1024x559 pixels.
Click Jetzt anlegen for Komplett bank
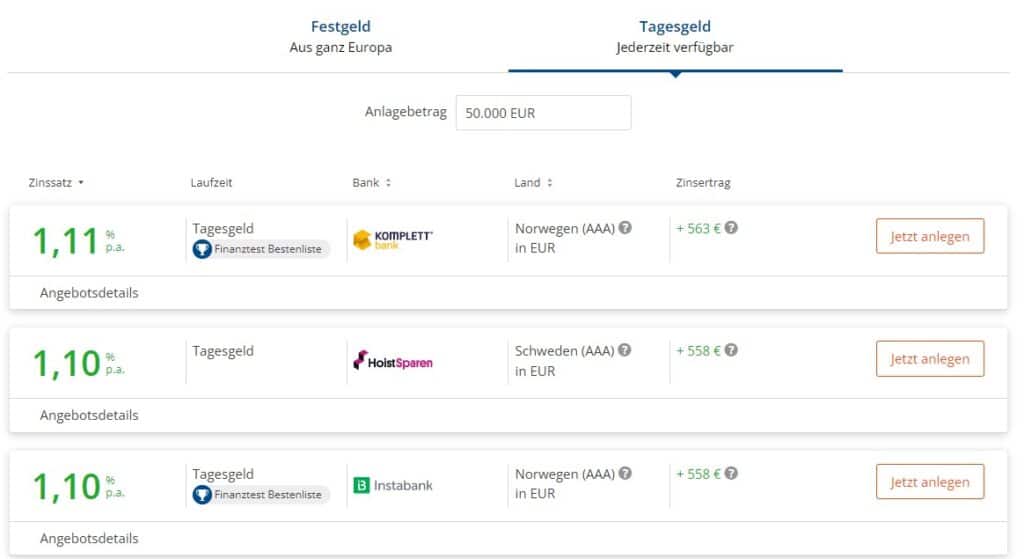(930, 236)
